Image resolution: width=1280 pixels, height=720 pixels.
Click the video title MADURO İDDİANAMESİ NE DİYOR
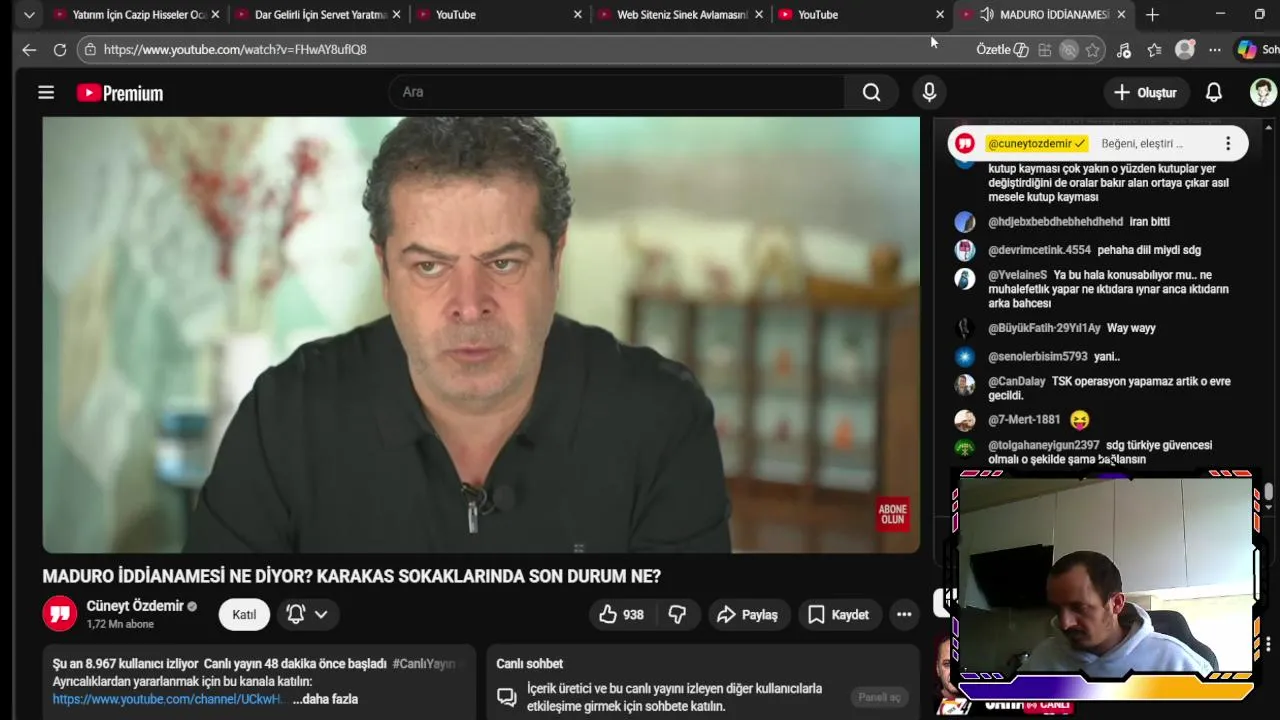point(351,577)
